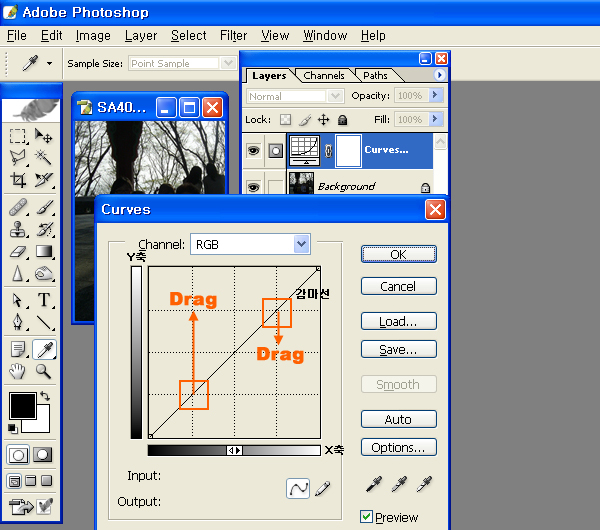600x530 pixels.
Task: Toggle Lock transparent pixels
Action: pos(285,120)
